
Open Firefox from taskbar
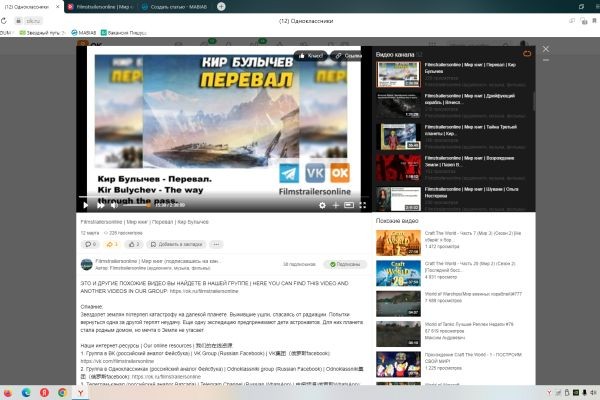coord(8,393)
